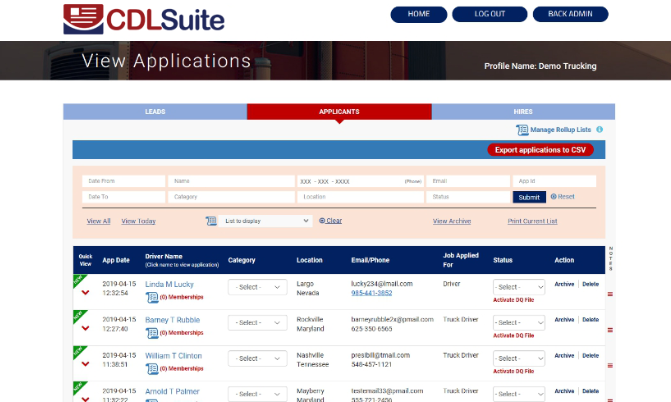Image resolution: width=671 pixels, height=402 pixels.
Task: Click the memberships list icon for William T Clinton
Action: coord(152,369)
